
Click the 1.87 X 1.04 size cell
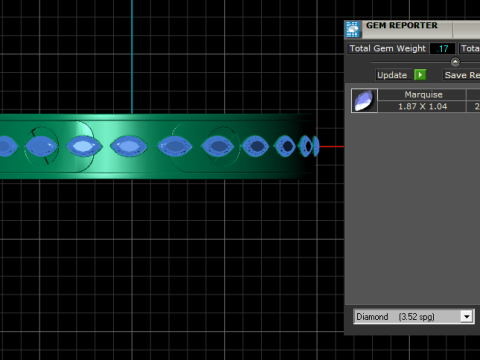pos(422,106)
